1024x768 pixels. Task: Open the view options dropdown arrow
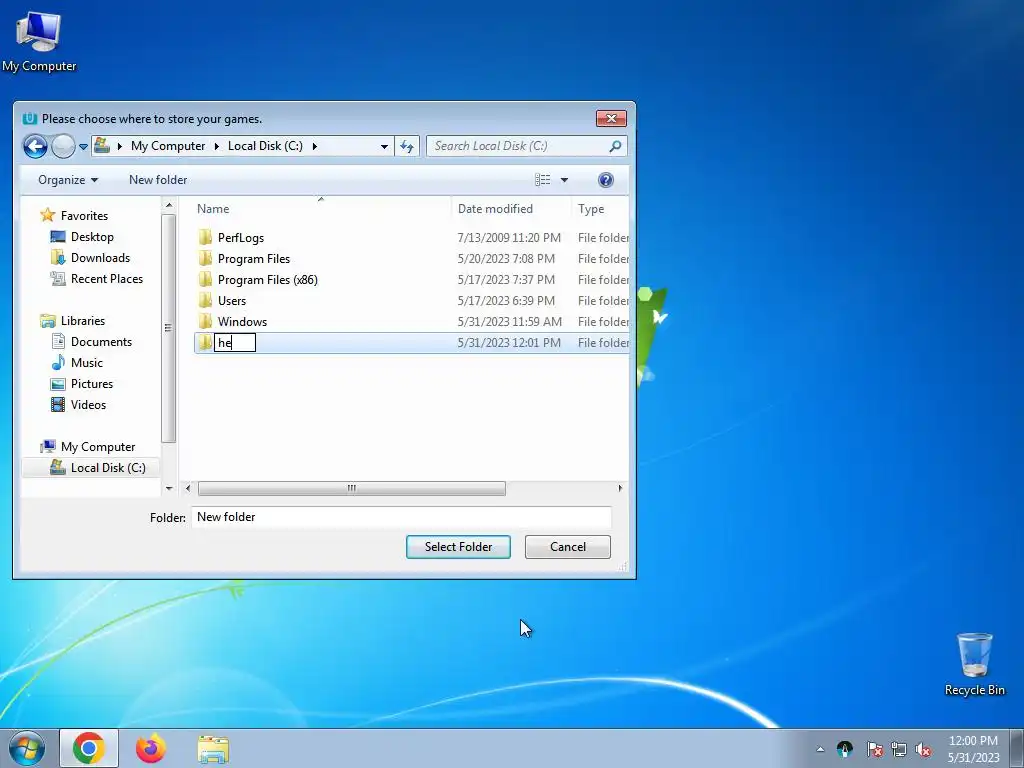[x=564, y=180]
